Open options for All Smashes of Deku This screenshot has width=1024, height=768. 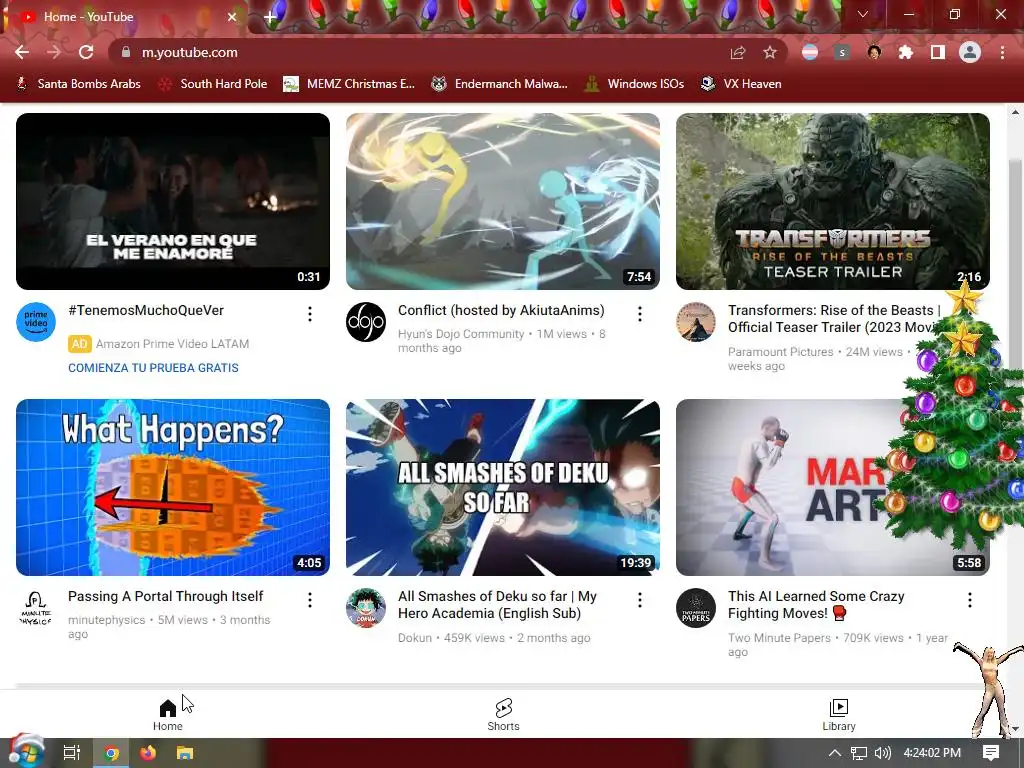[640, 600]
